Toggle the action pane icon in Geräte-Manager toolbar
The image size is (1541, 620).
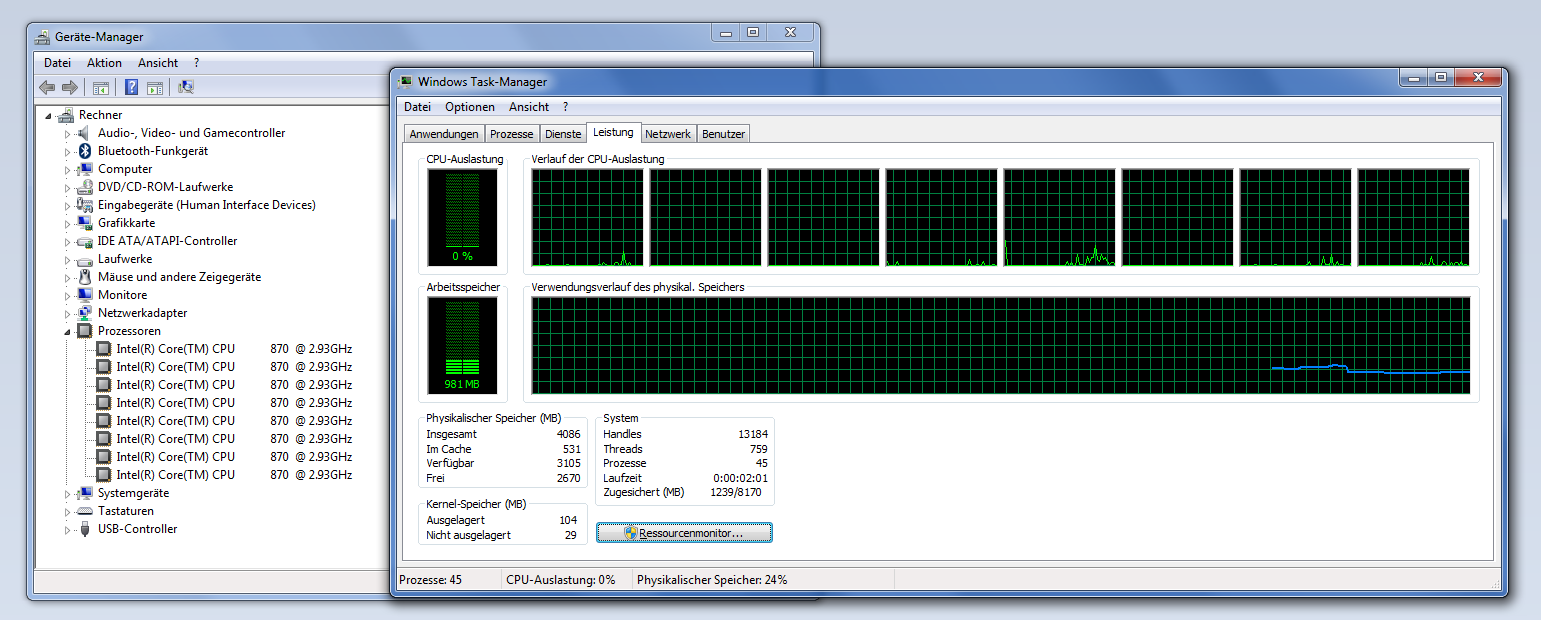[x=155, y=87]
